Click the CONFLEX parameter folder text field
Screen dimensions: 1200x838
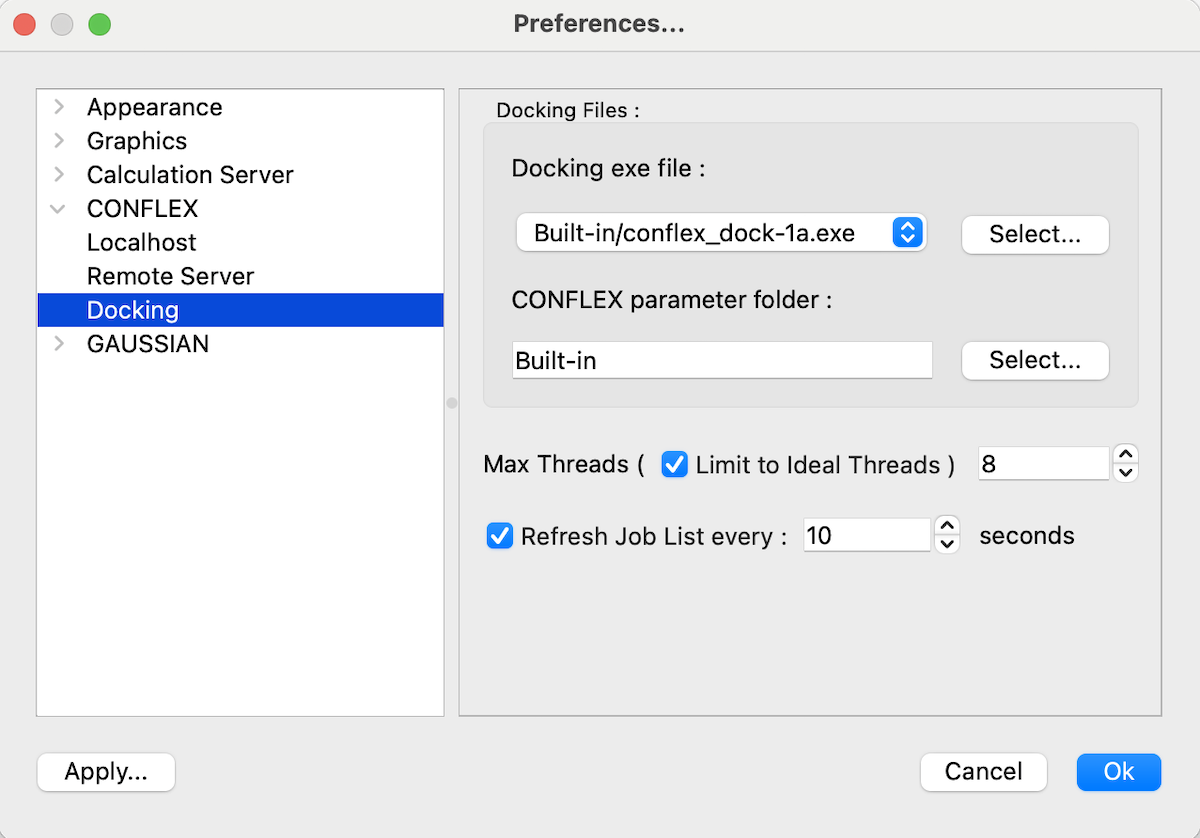click(721, 360)
